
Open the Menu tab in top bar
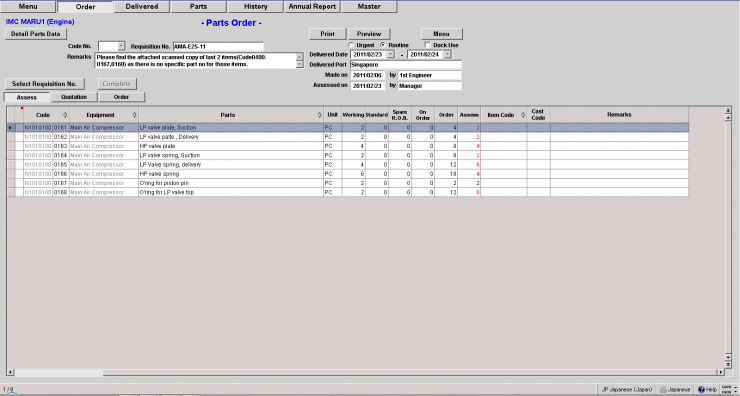(x=28, y=7)
